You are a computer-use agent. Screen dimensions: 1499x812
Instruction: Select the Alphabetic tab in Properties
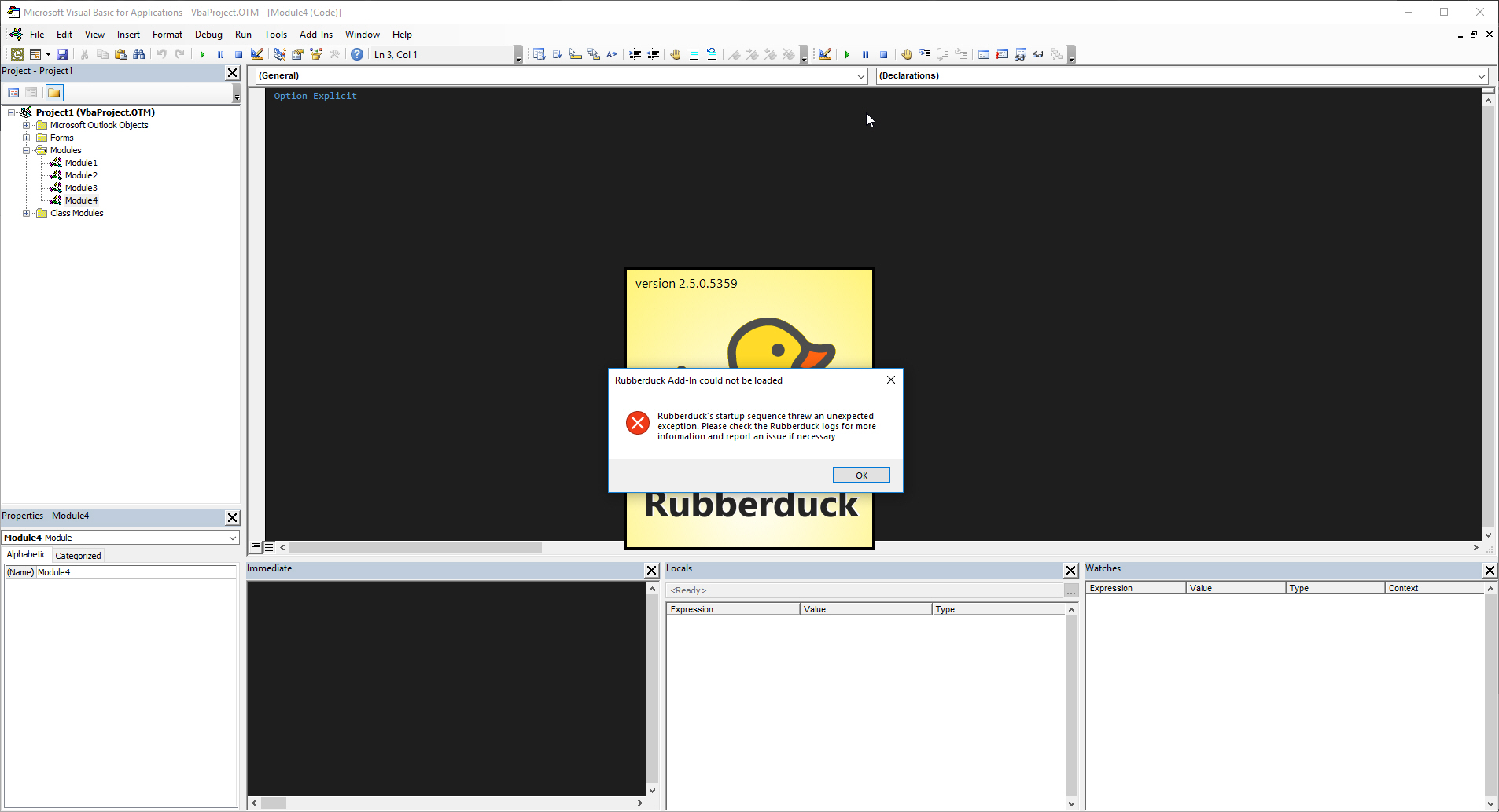pyautogui.click(x=26, y=554)
